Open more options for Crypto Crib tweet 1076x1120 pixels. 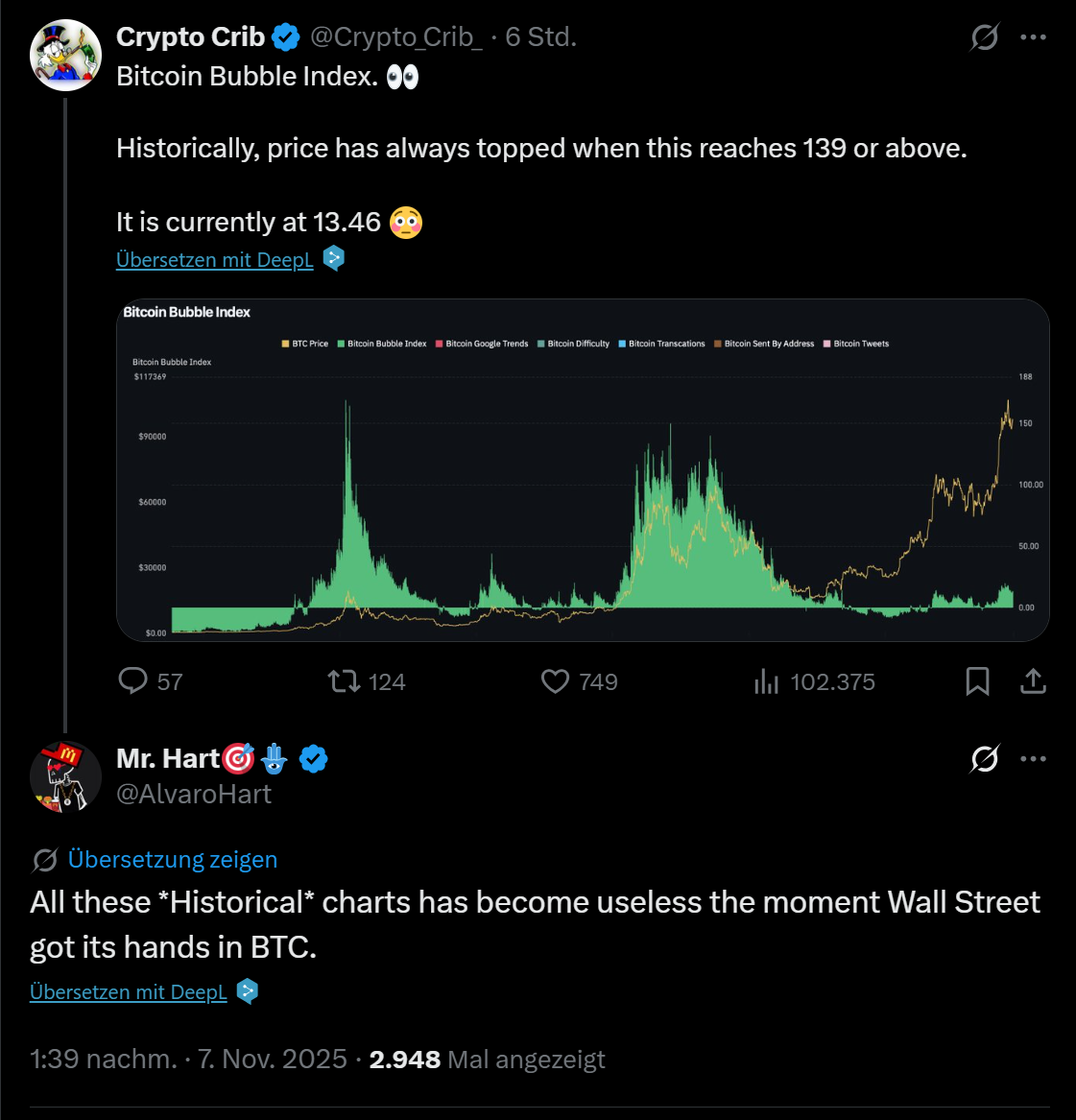pyautogui.click(x=1033, y=37)
